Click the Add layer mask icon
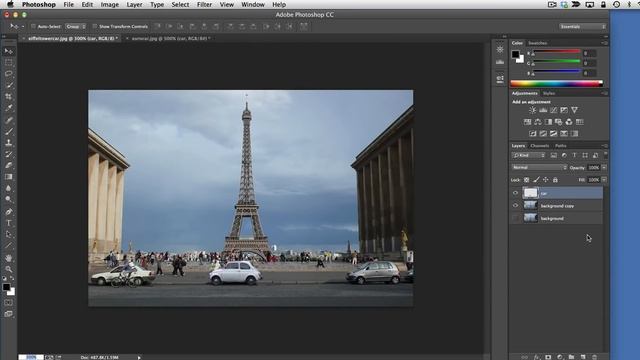Screen dimensions: 640x360 click(x=548, y=357)
